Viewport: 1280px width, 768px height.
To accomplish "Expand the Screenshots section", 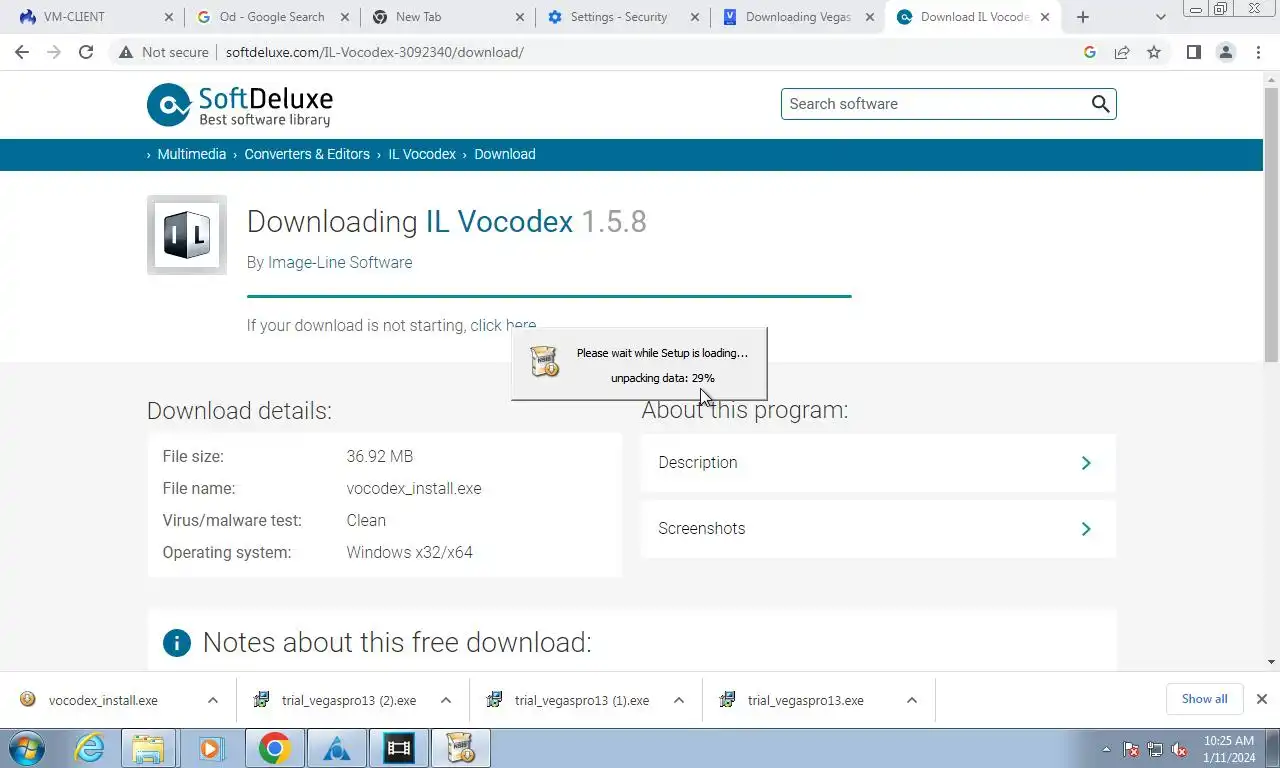I will 878,529.
